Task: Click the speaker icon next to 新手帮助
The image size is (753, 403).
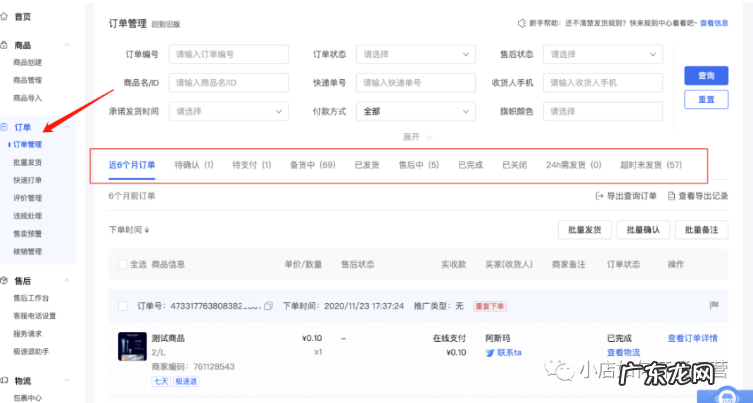Action: [x=522, y=23]
